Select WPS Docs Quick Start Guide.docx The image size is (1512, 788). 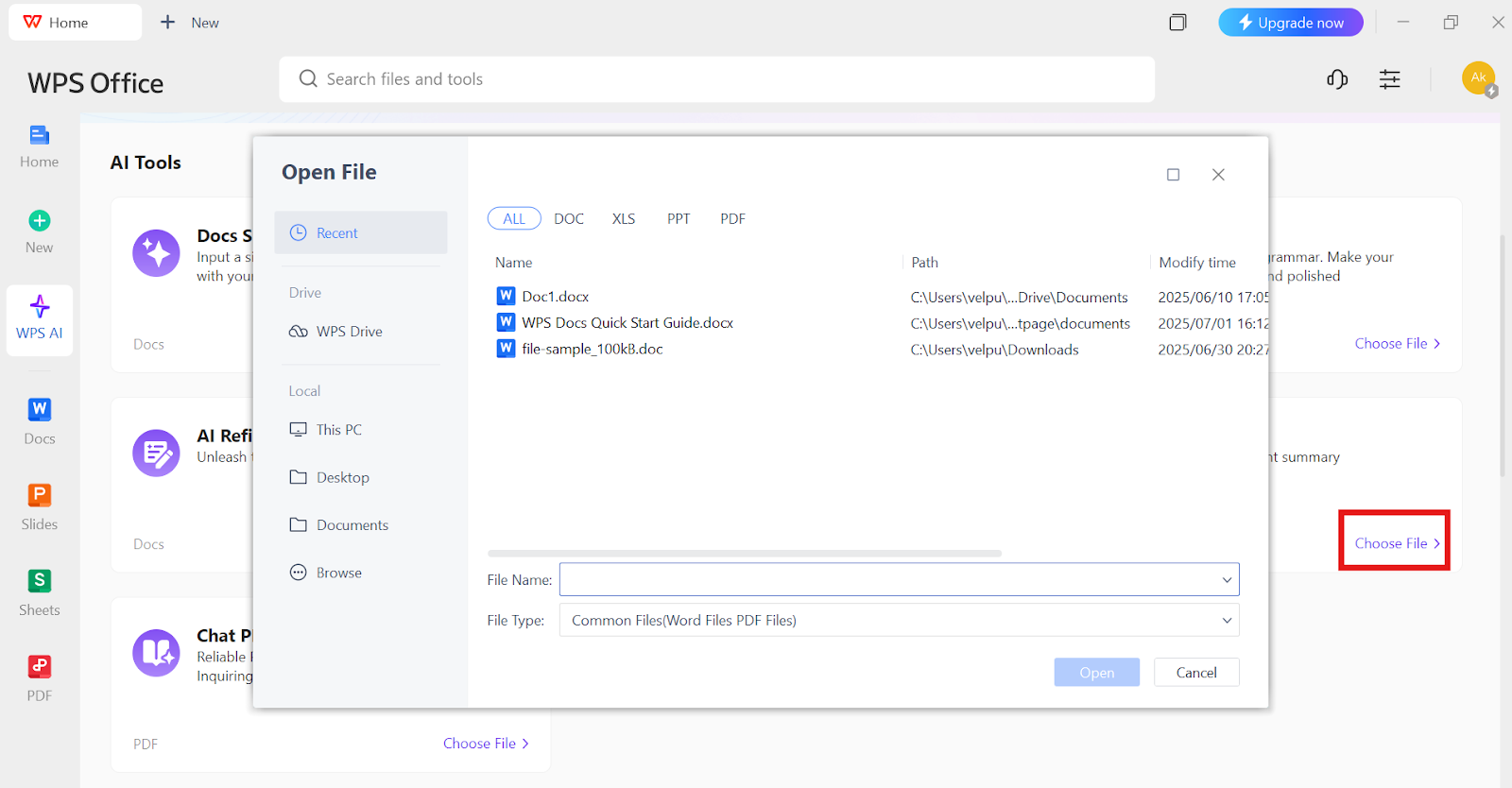627,323
